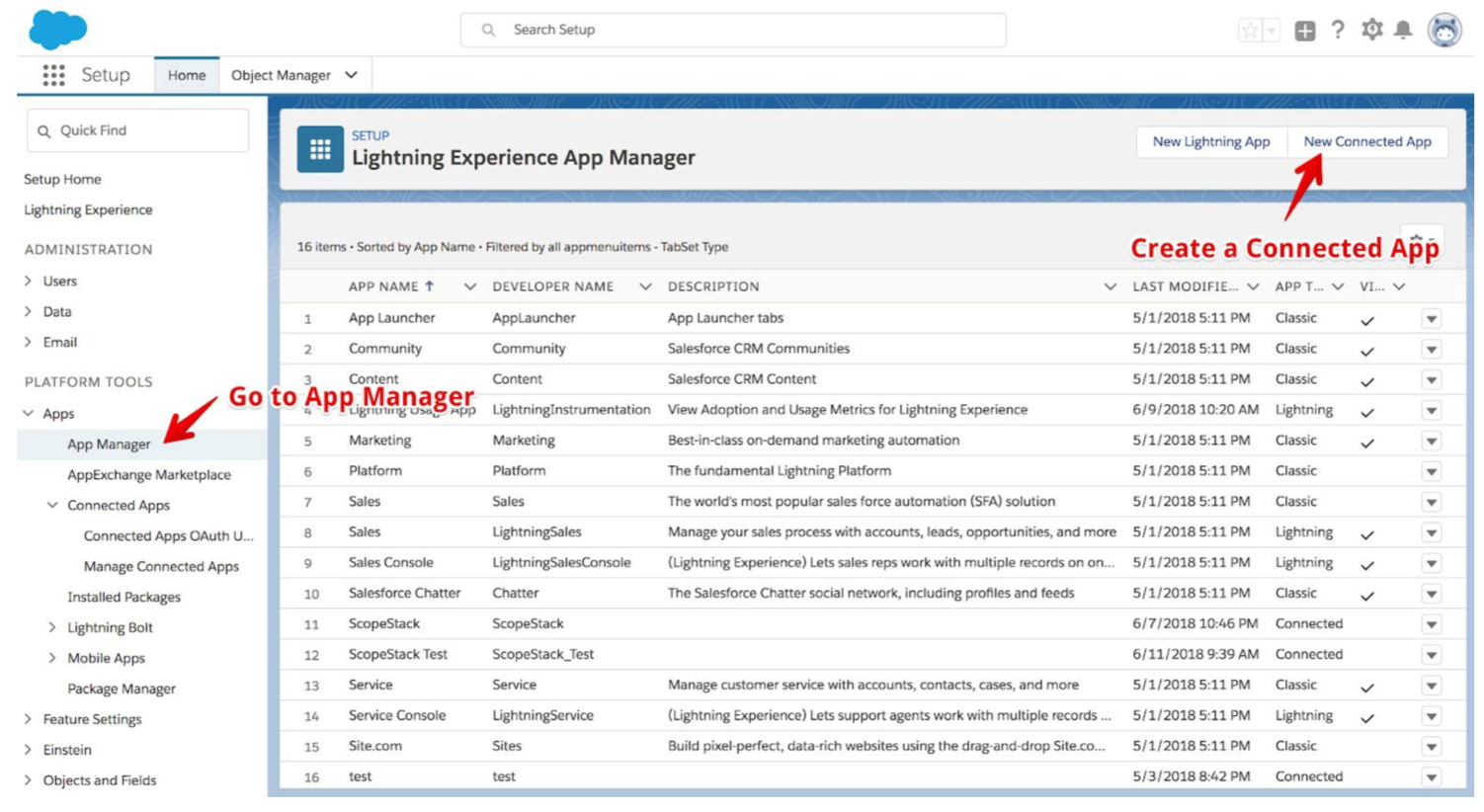Click the Service app name cell
1484x812 pixels.
point(371,685)
